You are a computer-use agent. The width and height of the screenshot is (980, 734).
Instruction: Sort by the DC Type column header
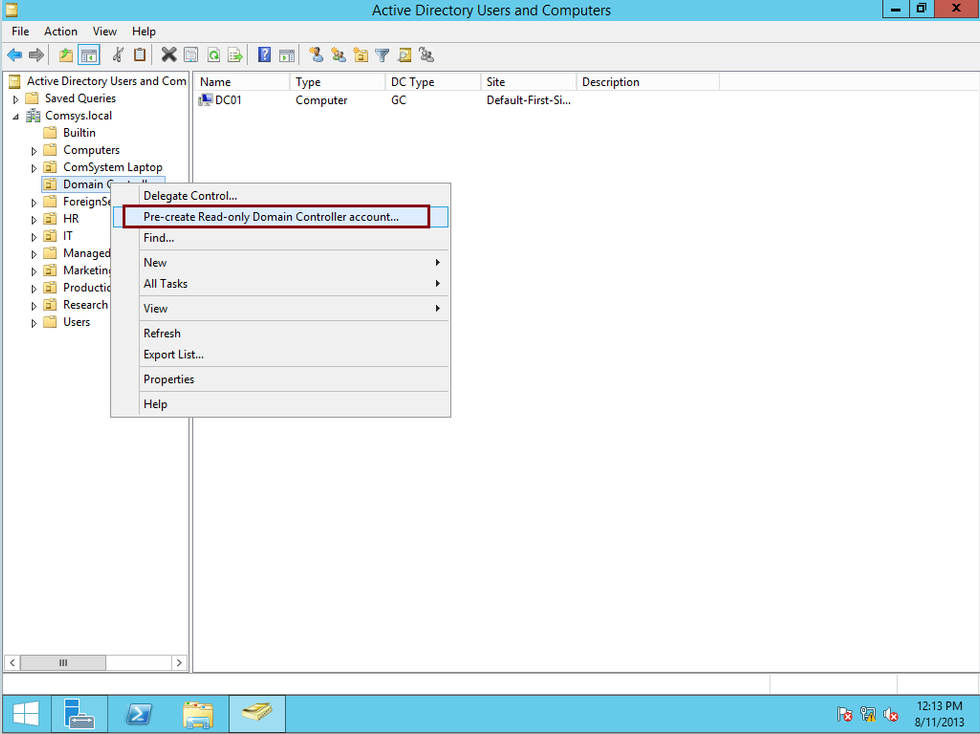433,82
